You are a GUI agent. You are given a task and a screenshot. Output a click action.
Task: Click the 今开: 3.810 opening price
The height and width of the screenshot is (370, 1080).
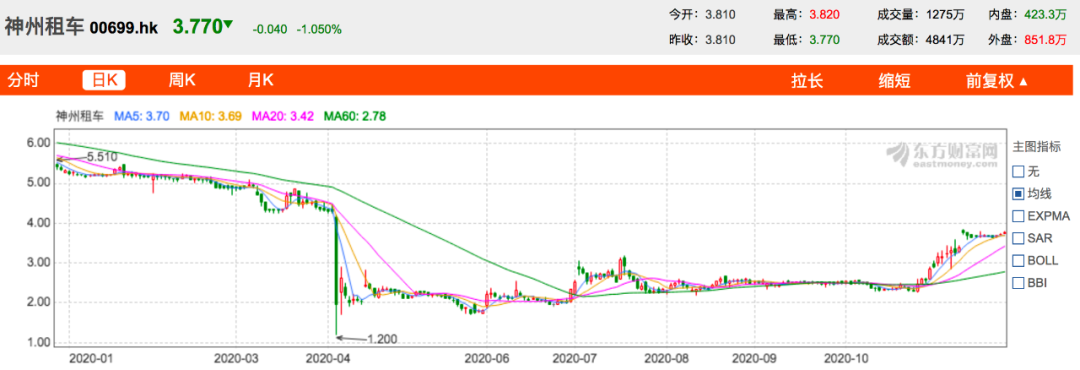coord(703,14)
